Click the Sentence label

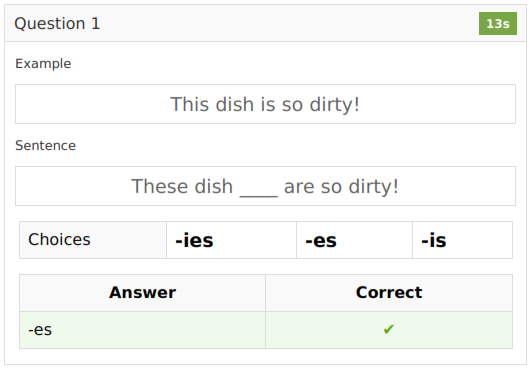pos(45,145)
